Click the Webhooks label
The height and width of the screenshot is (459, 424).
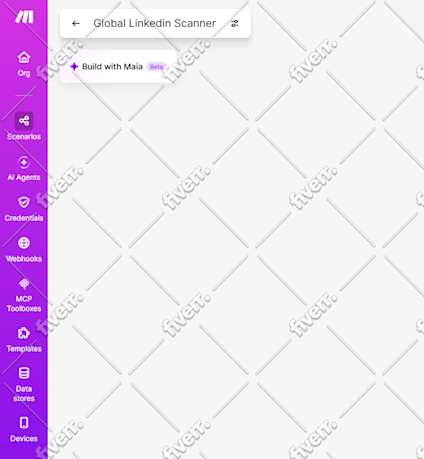pos(24,259)
